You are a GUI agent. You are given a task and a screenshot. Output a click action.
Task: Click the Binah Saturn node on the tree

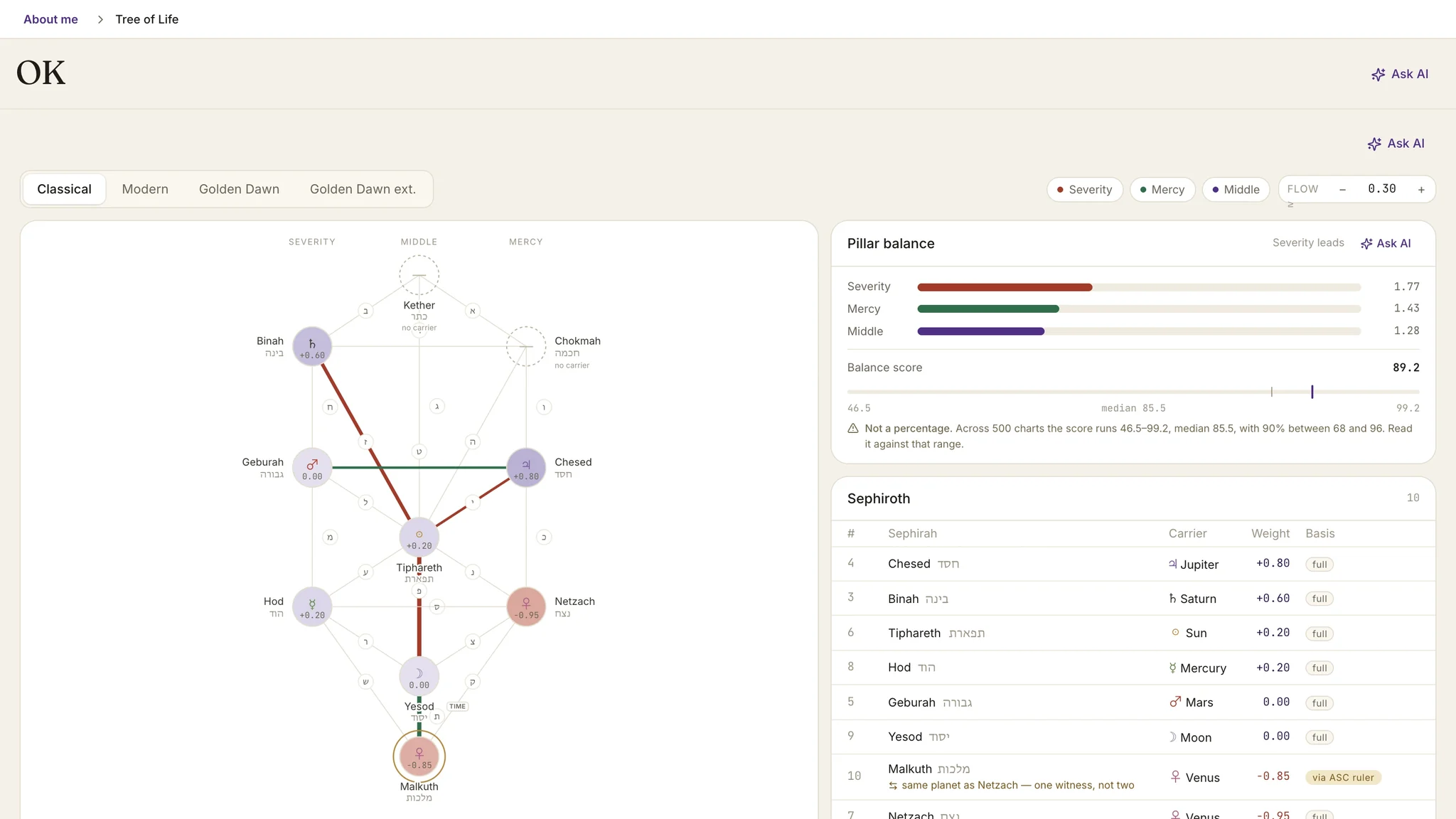click(x=312, y=347)
